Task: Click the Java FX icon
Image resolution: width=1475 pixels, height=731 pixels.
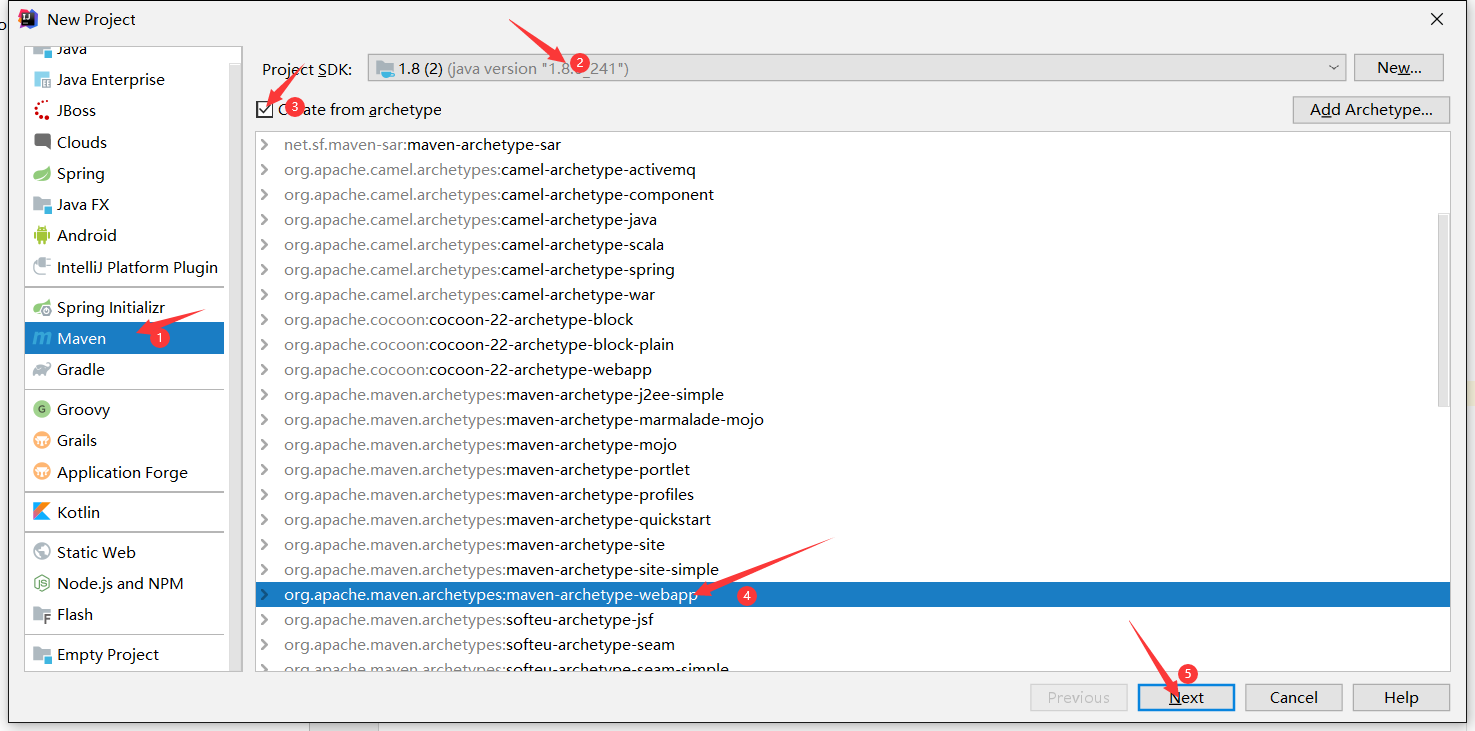Action: click(x=42, y=205)
